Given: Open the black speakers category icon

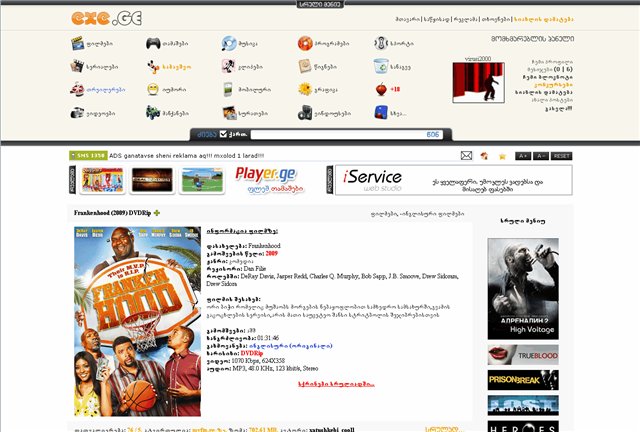Looking at the screenshot, I should pyautogui.click(x=305, y=113).
